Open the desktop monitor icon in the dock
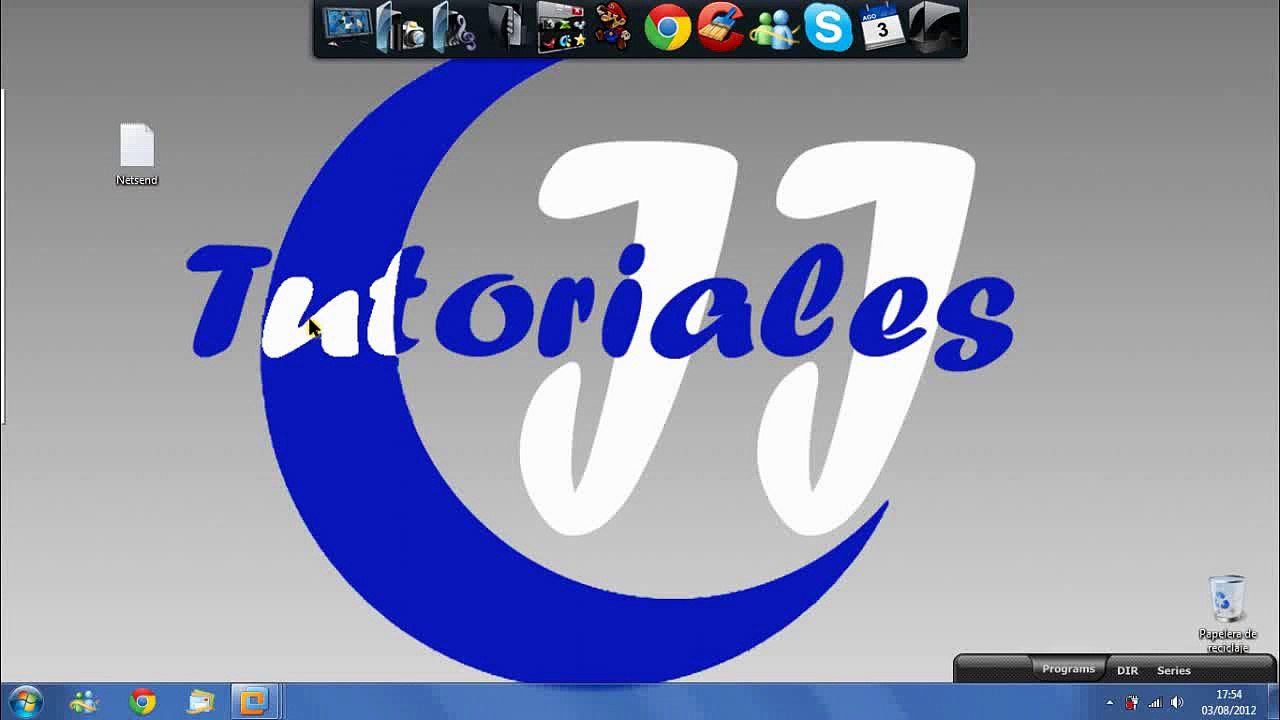This screenshot has height=720, width=1280. (347, 27)
